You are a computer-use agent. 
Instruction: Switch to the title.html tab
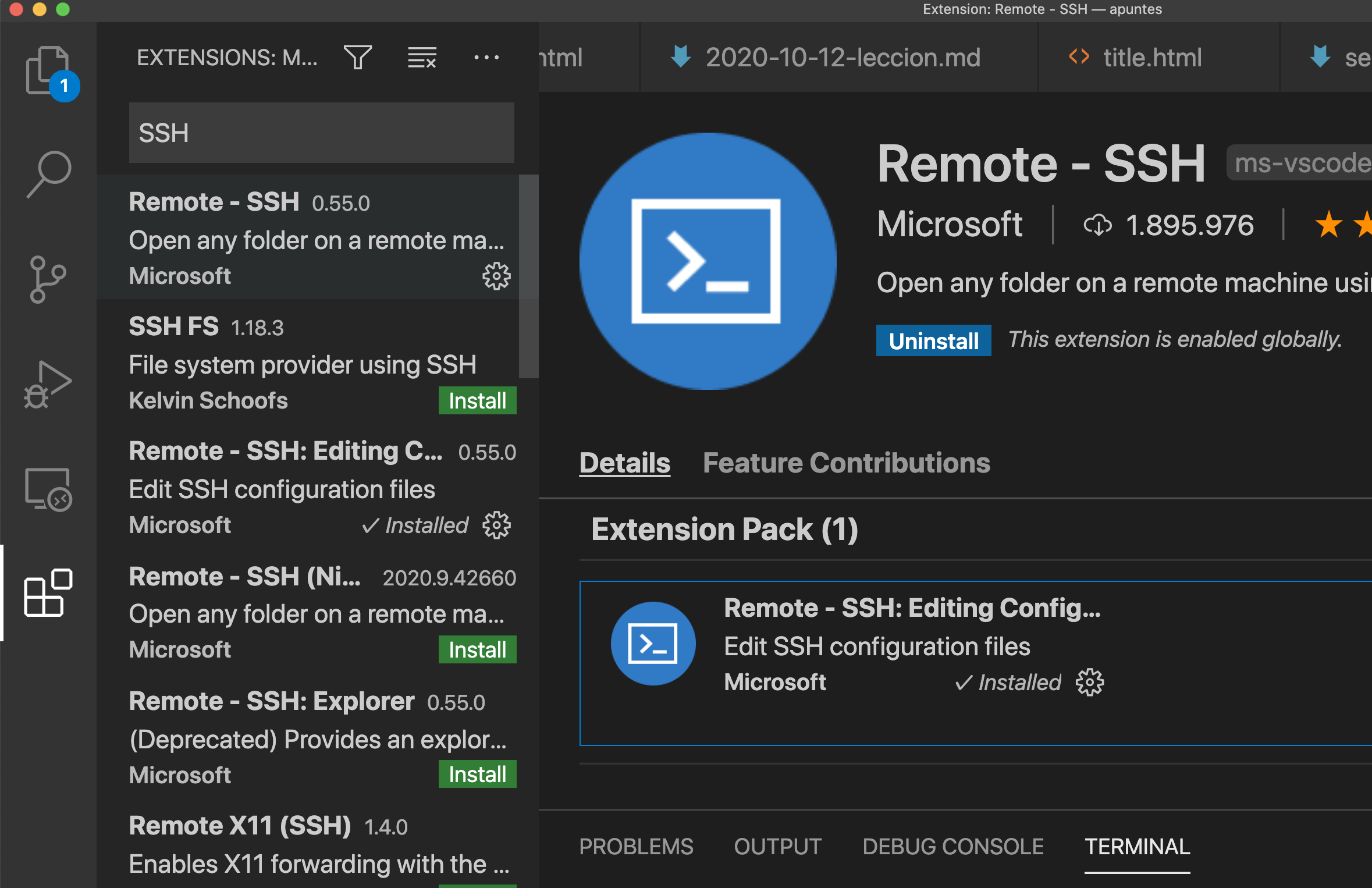point(1152,57)
